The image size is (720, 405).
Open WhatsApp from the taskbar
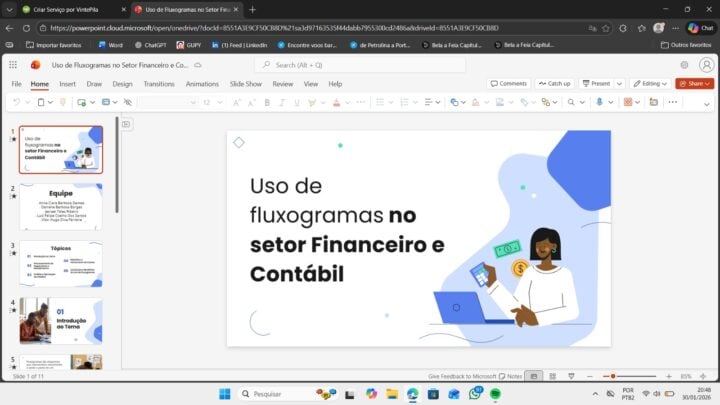tap(475, 394)
